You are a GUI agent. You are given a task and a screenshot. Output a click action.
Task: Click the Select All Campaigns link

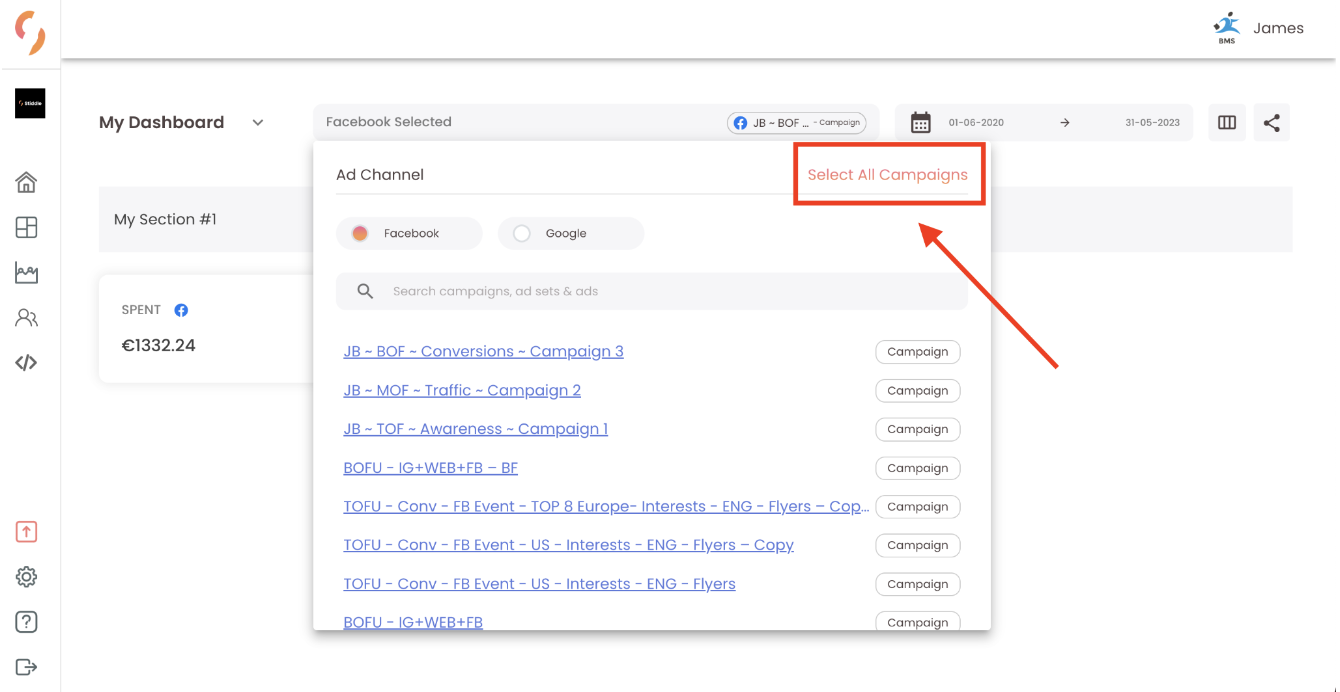pos(888,175)
